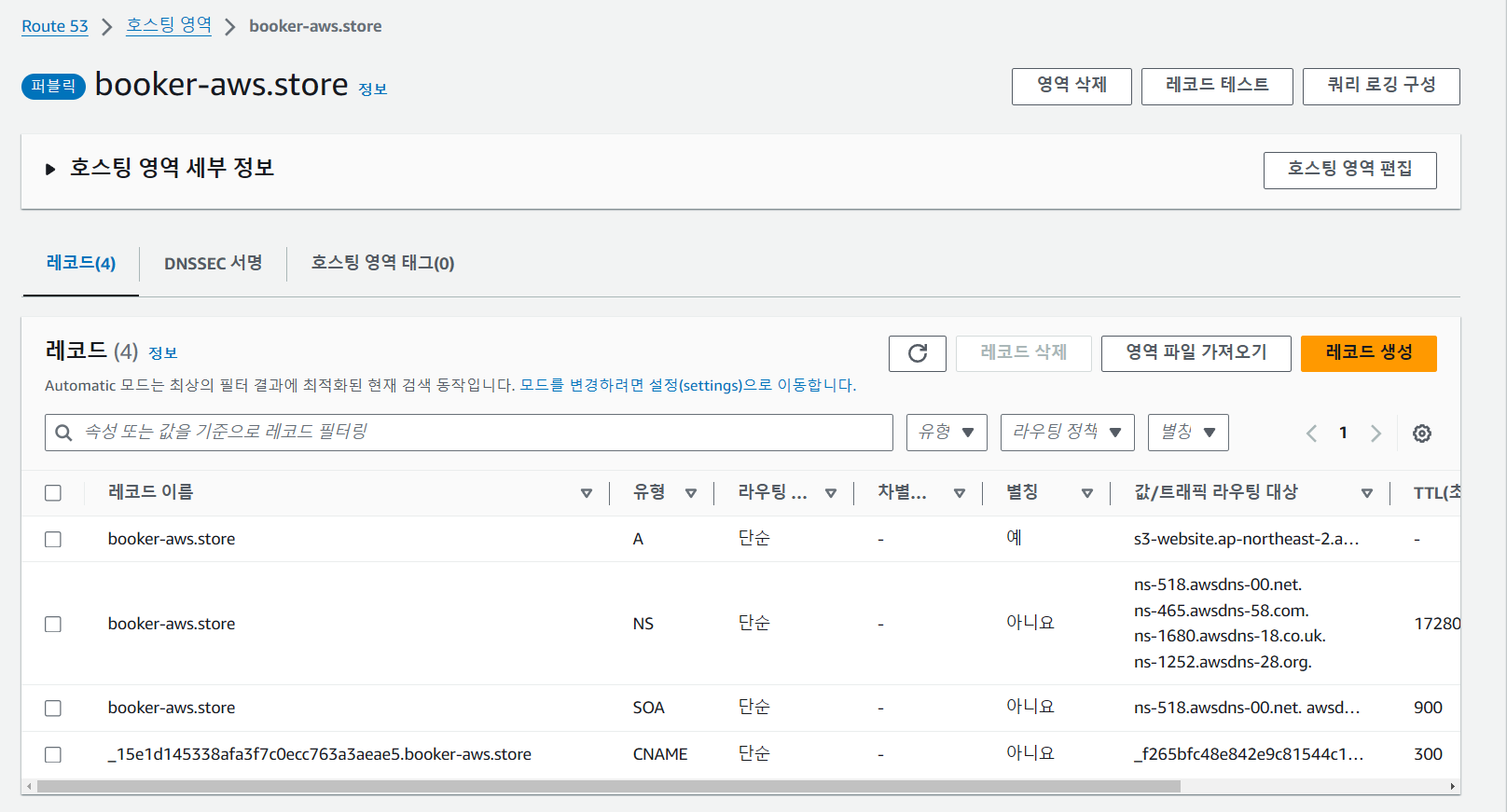
Task: Click _f265bfc48e842e9c81544c1 CNAME value
Action: click(1249, 754)
